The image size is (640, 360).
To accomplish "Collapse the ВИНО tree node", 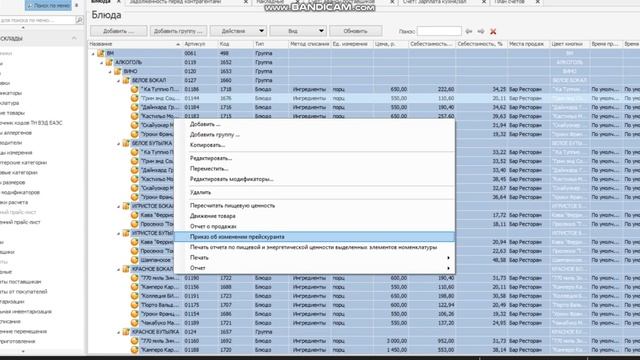I will click(x=110, y=71).
